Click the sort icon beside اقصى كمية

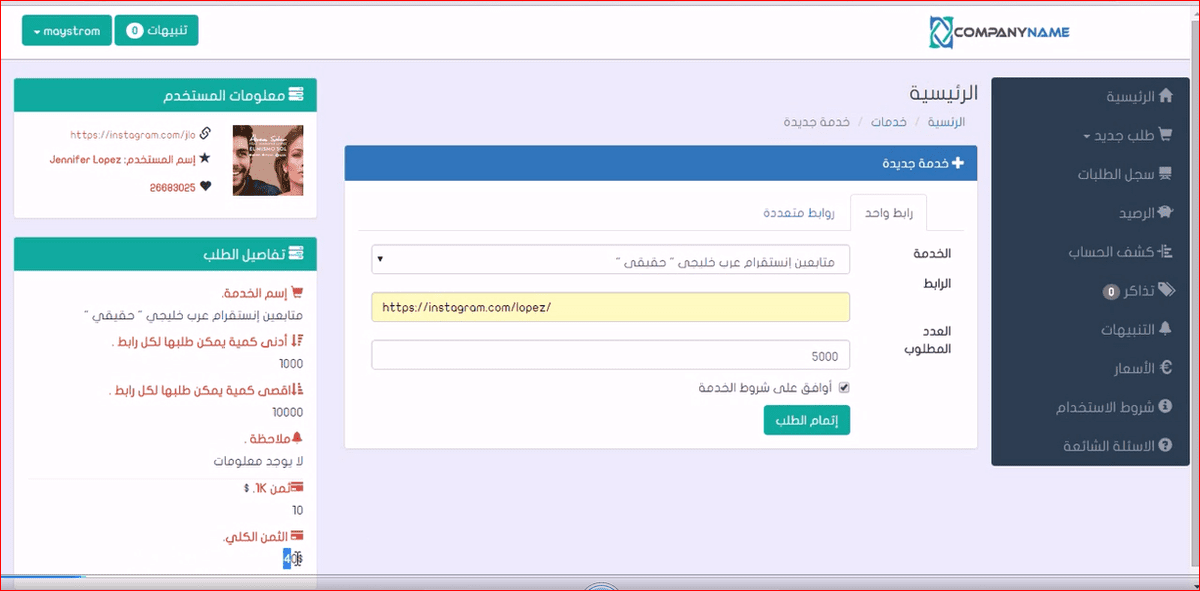(x=297, y=390)
